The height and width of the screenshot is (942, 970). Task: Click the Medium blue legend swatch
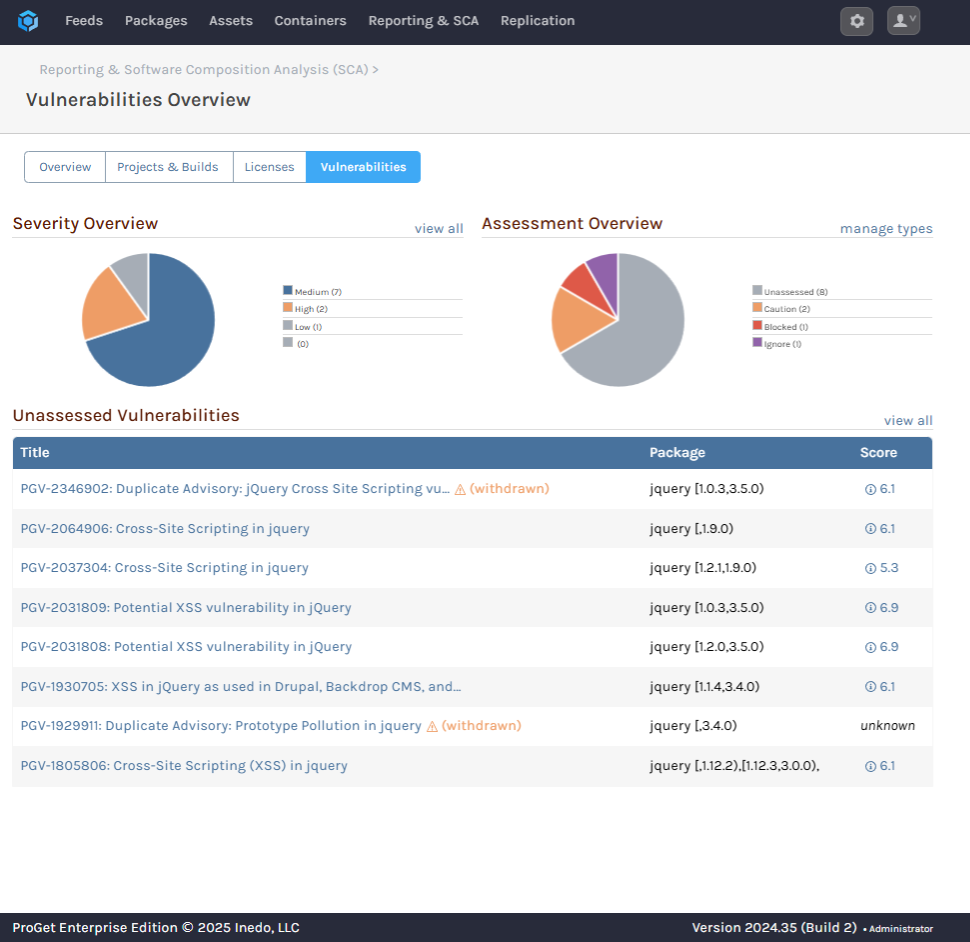[288, 291]
